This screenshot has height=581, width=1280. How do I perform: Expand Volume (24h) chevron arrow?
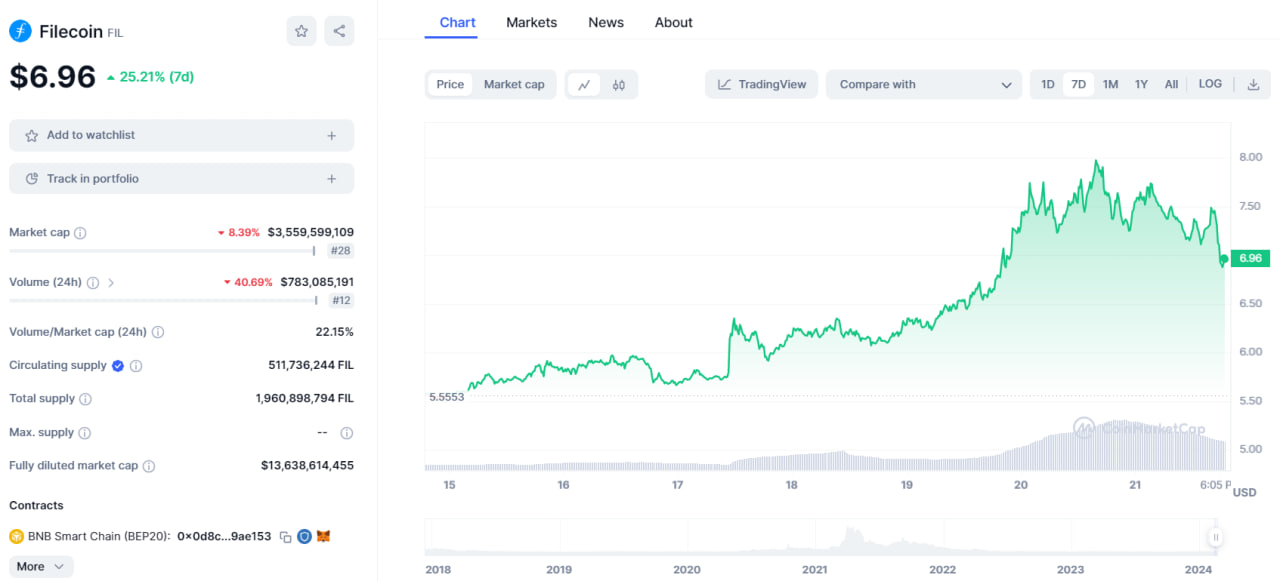tap(111, 283)
